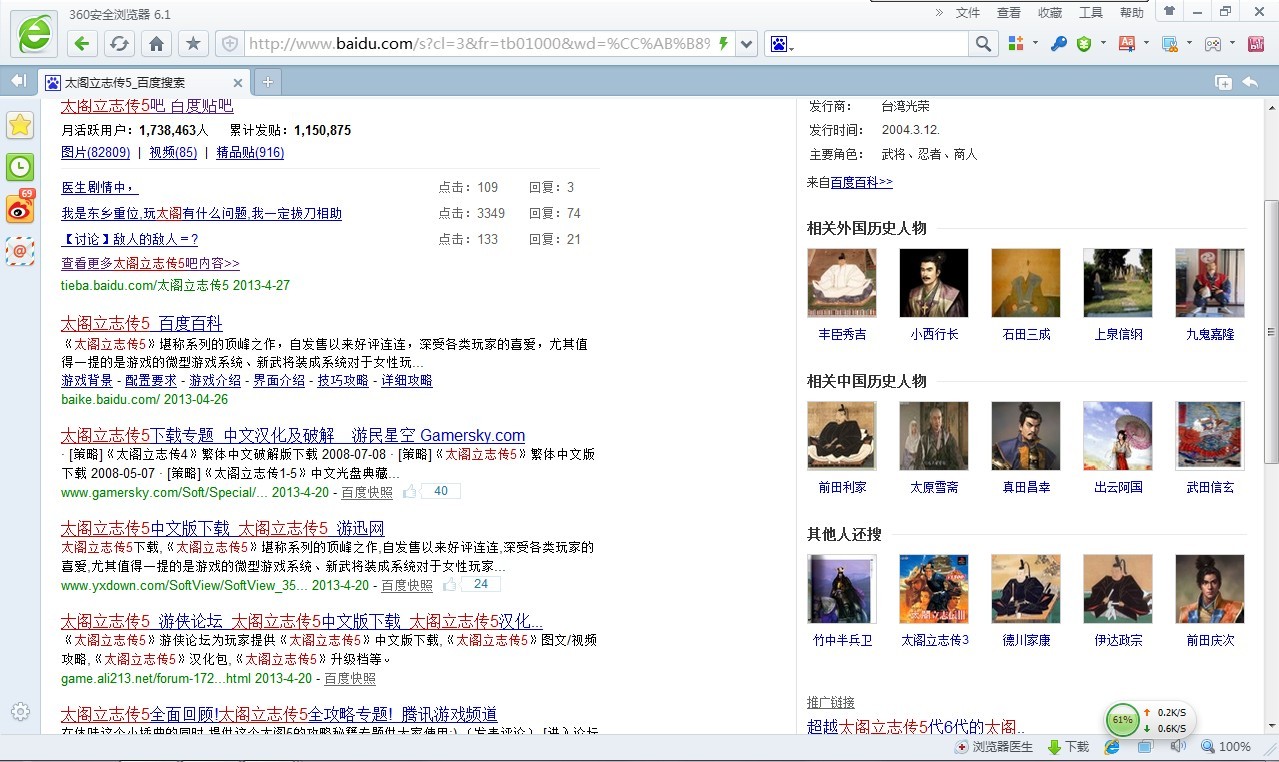Screen dimensions: 1279x762
Task: Click the speaker mute icon in status bar
Action: tap(1178, 747)
